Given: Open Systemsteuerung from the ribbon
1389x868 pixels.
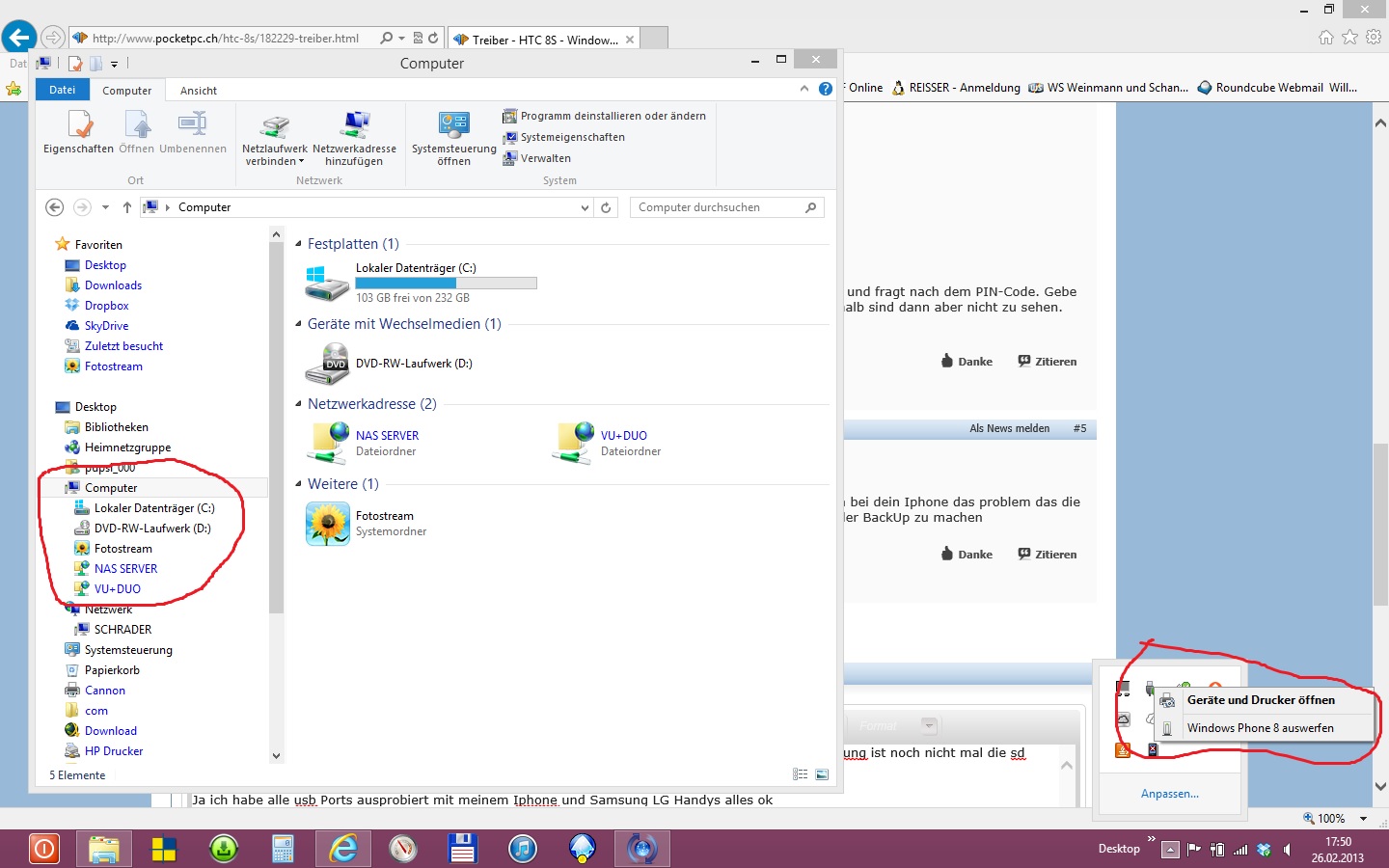Looking at the screenshot, I should point(453,138).
